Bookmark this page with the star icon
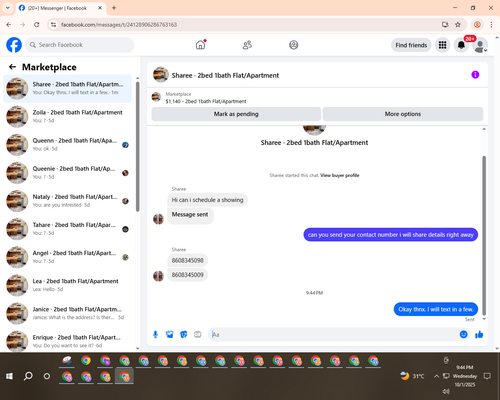Screen dimensions: 500x400 coord(458,24)
